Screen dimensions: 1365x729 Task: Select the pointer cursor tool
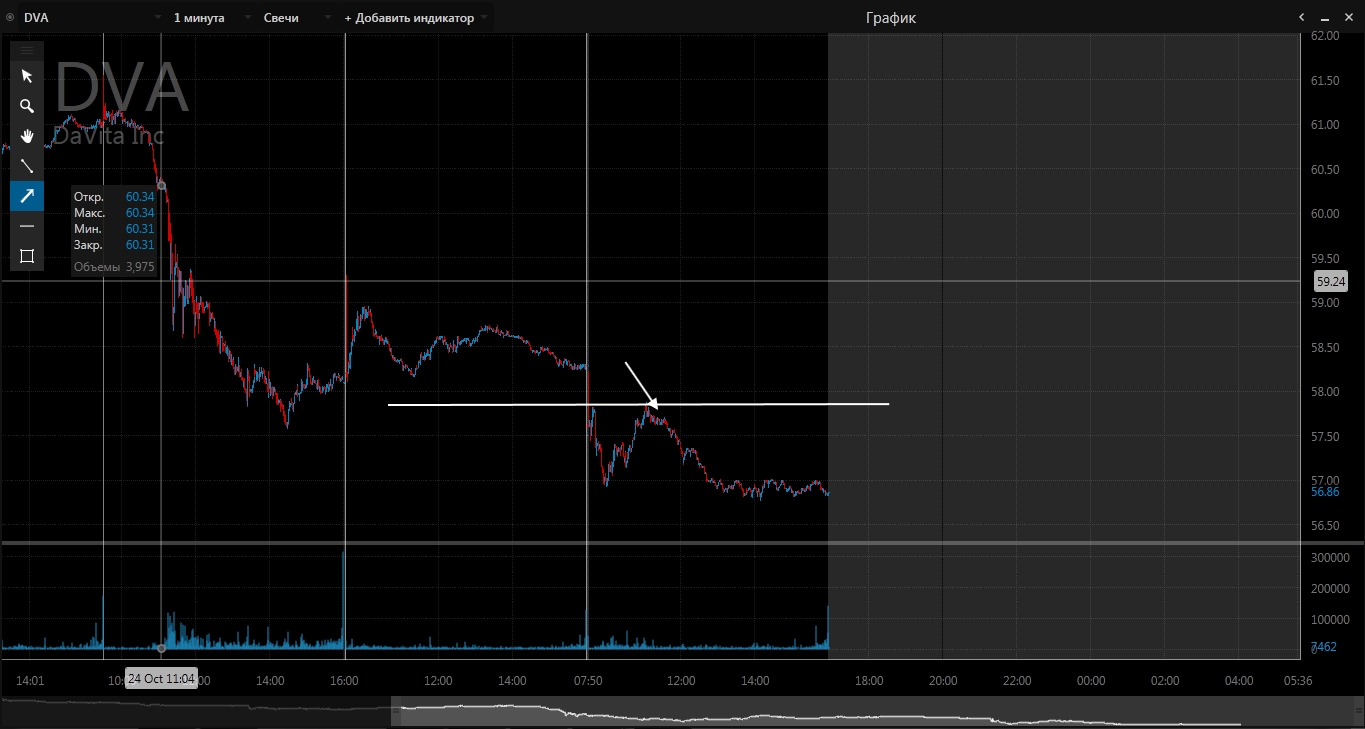point(27,76)
